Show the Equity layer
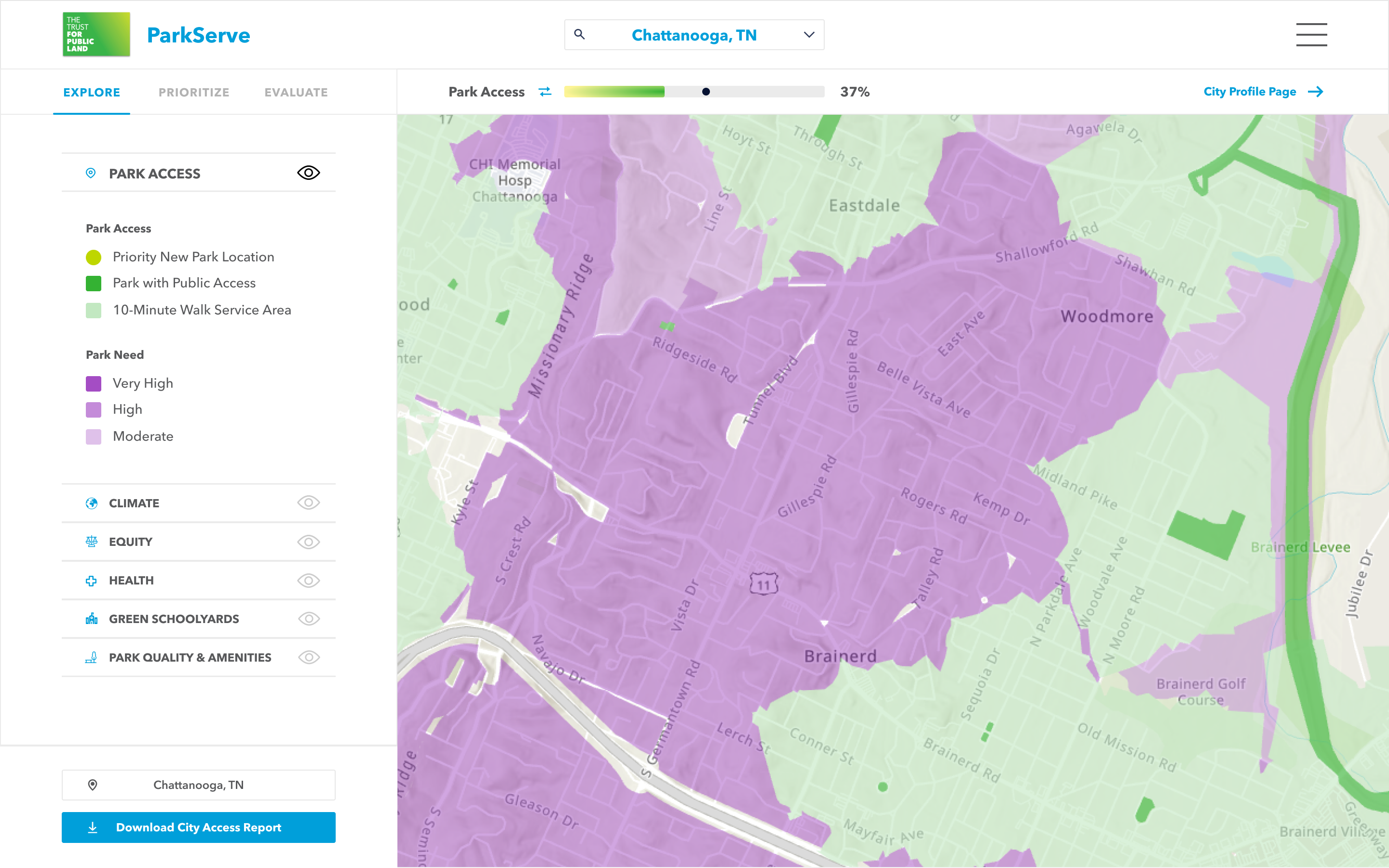This screenshot has width=1389, height=868. click(x=308, y=542)
